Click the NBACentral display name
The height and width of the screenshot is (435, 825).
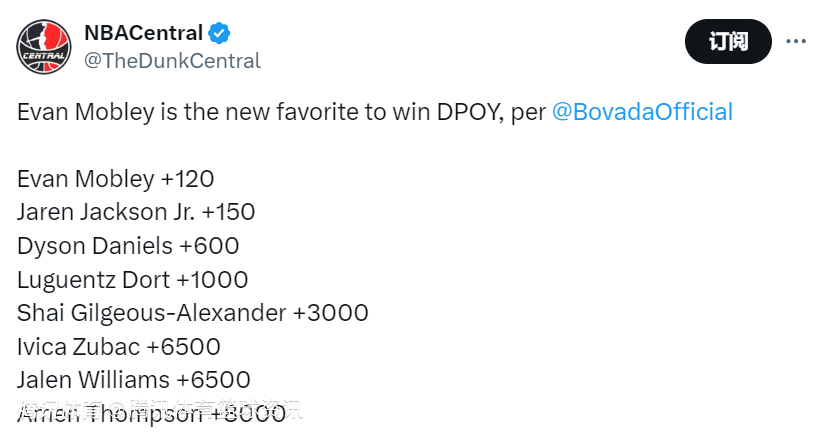(x=143, y=33)
